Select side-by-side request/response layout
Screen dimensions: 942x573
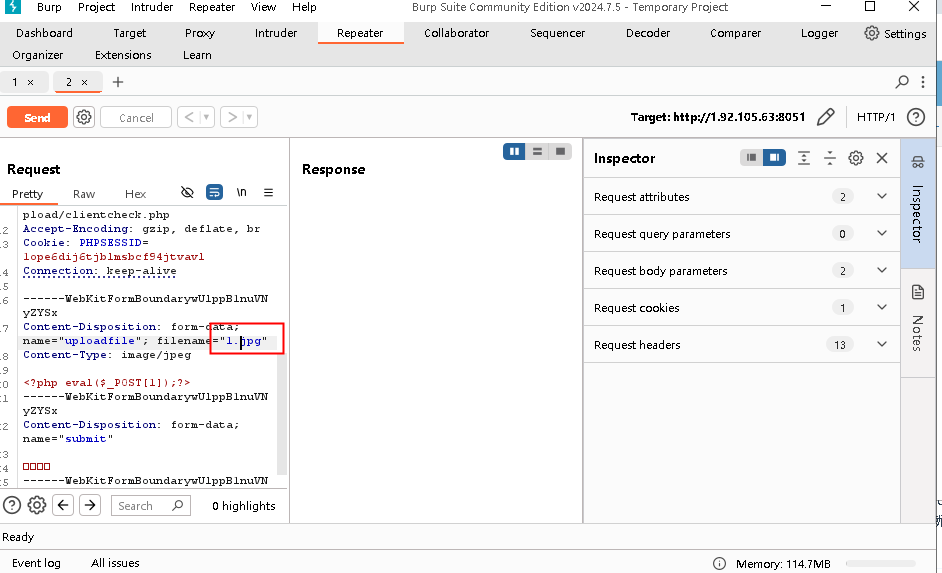click(514, 151)
